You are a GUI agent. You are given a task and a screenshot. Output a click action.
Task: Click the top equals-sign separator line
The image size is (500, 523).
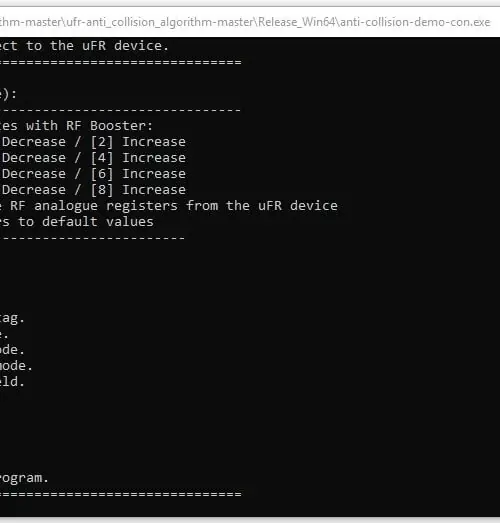(x=121, y=62)
